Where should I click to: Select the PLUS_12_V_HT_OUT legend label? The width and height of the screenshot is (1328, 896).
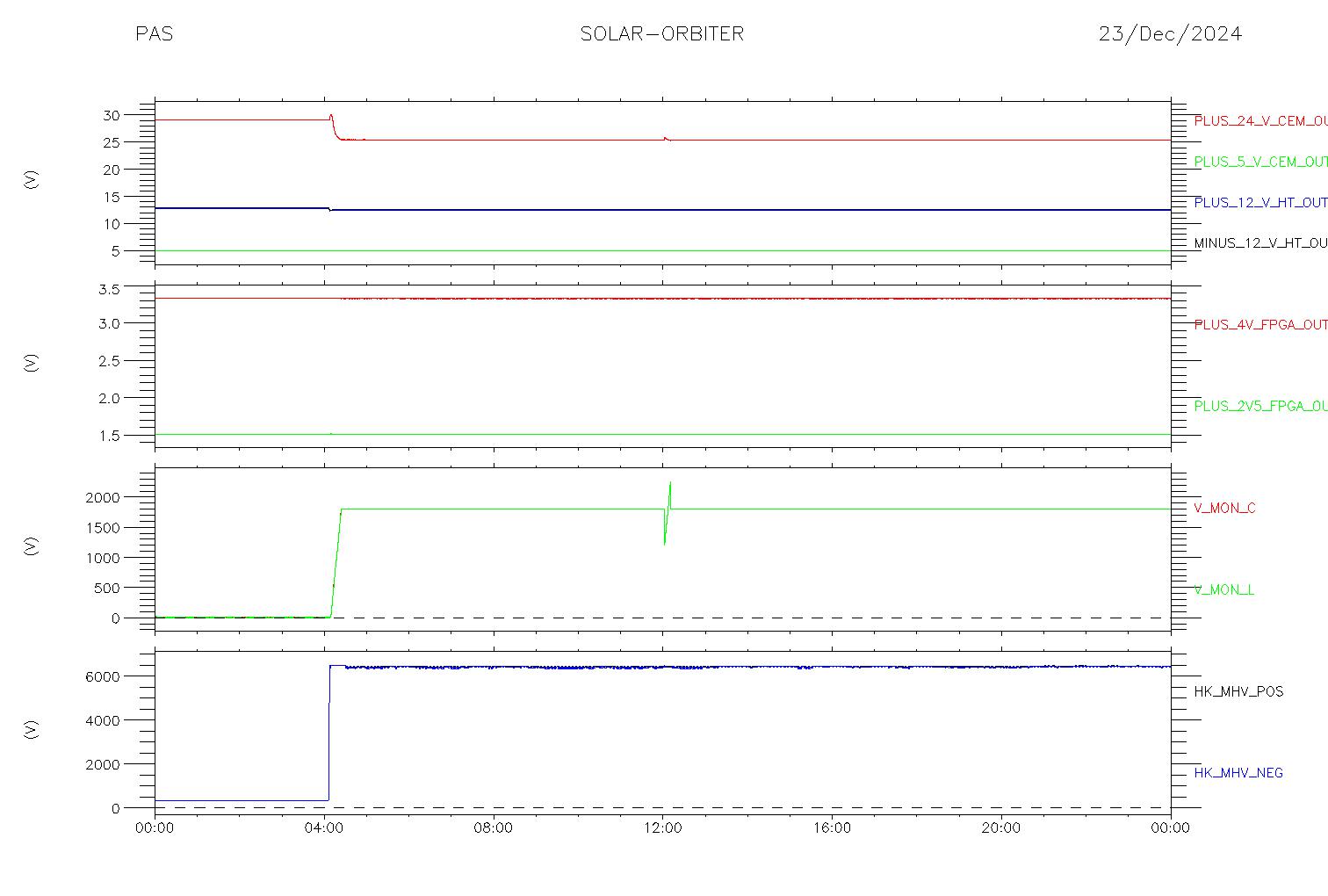(x=1260, y=203)
